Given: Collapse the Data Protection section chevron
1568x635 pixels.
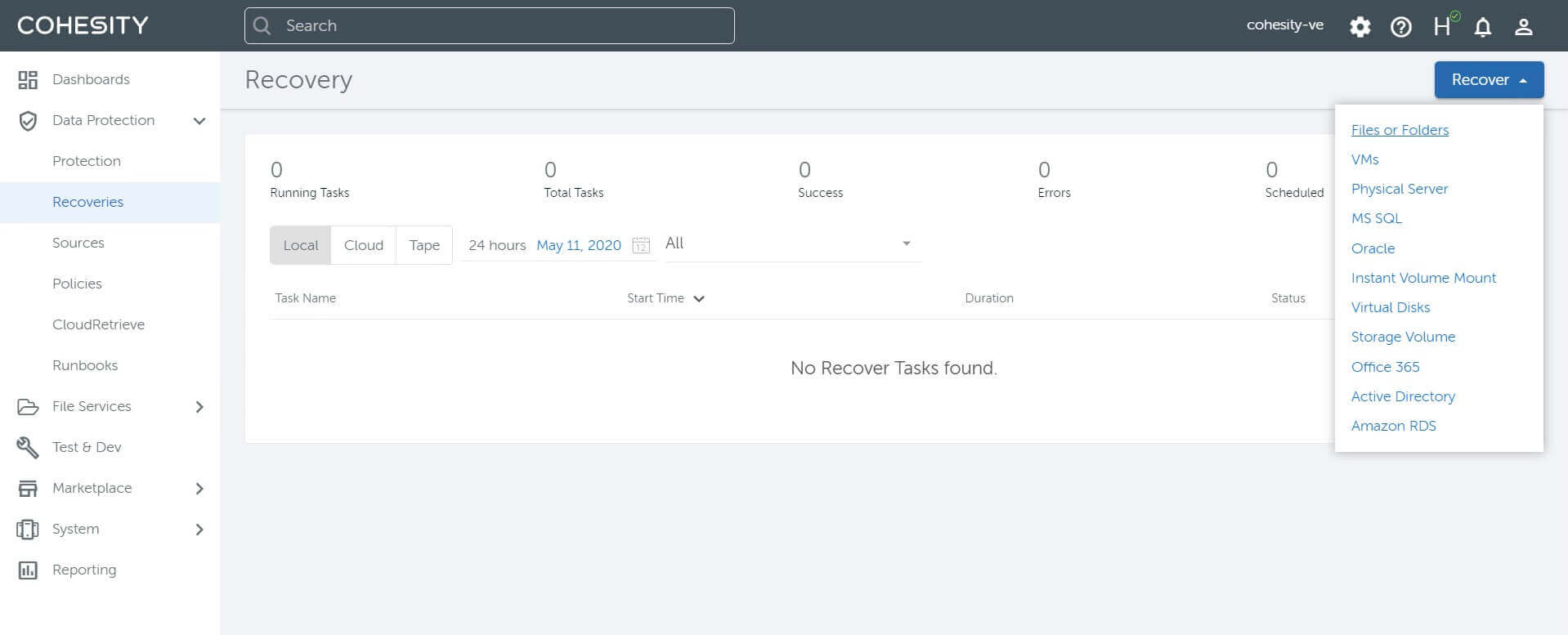Looking at the screenshot, I should click(x=199, y=121).
